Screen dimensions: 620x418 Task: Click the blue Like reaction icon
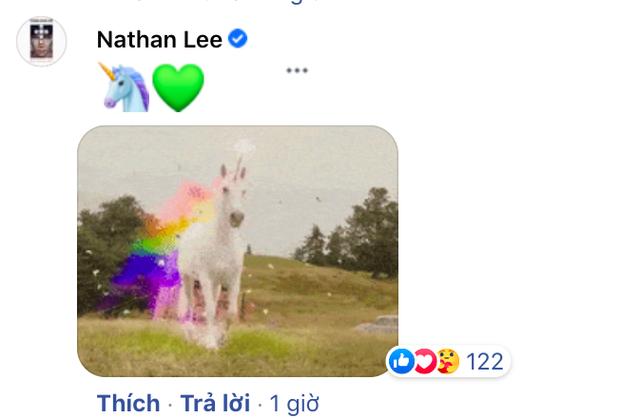click(401, 361)
